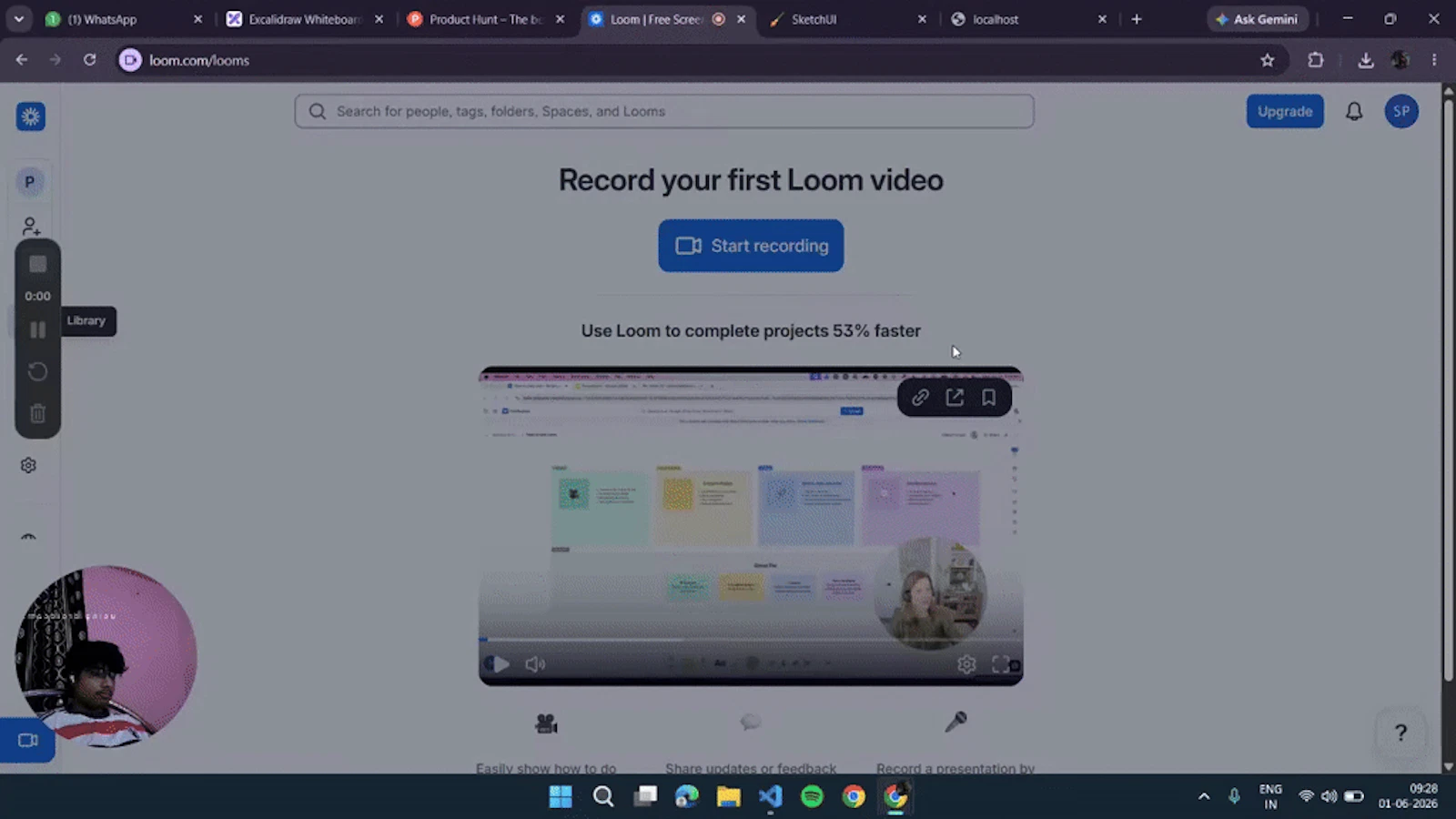Click the Start recording button
This screenshot has width=1456, height=819.
click(x=751, y=246)
